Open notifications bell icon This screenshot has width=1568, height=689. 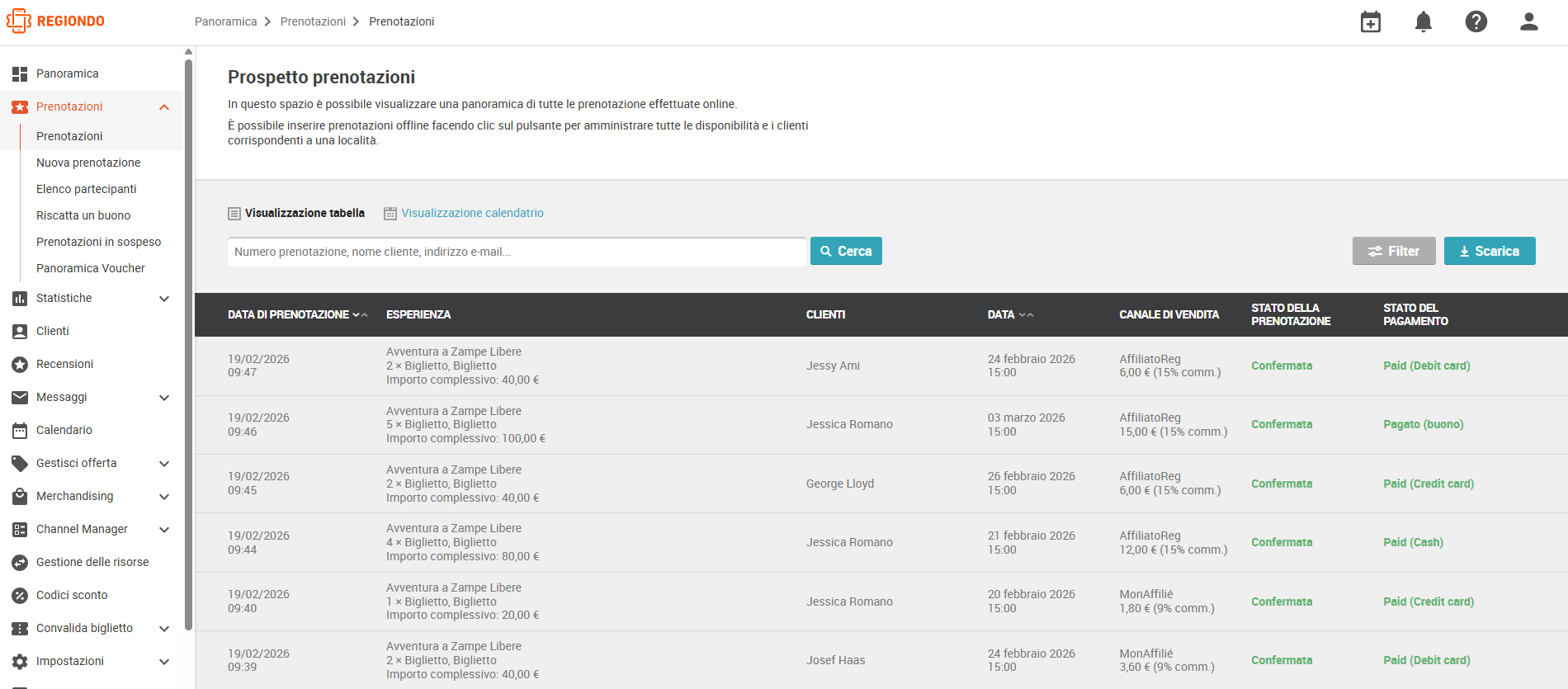[x=1424, y=21]
